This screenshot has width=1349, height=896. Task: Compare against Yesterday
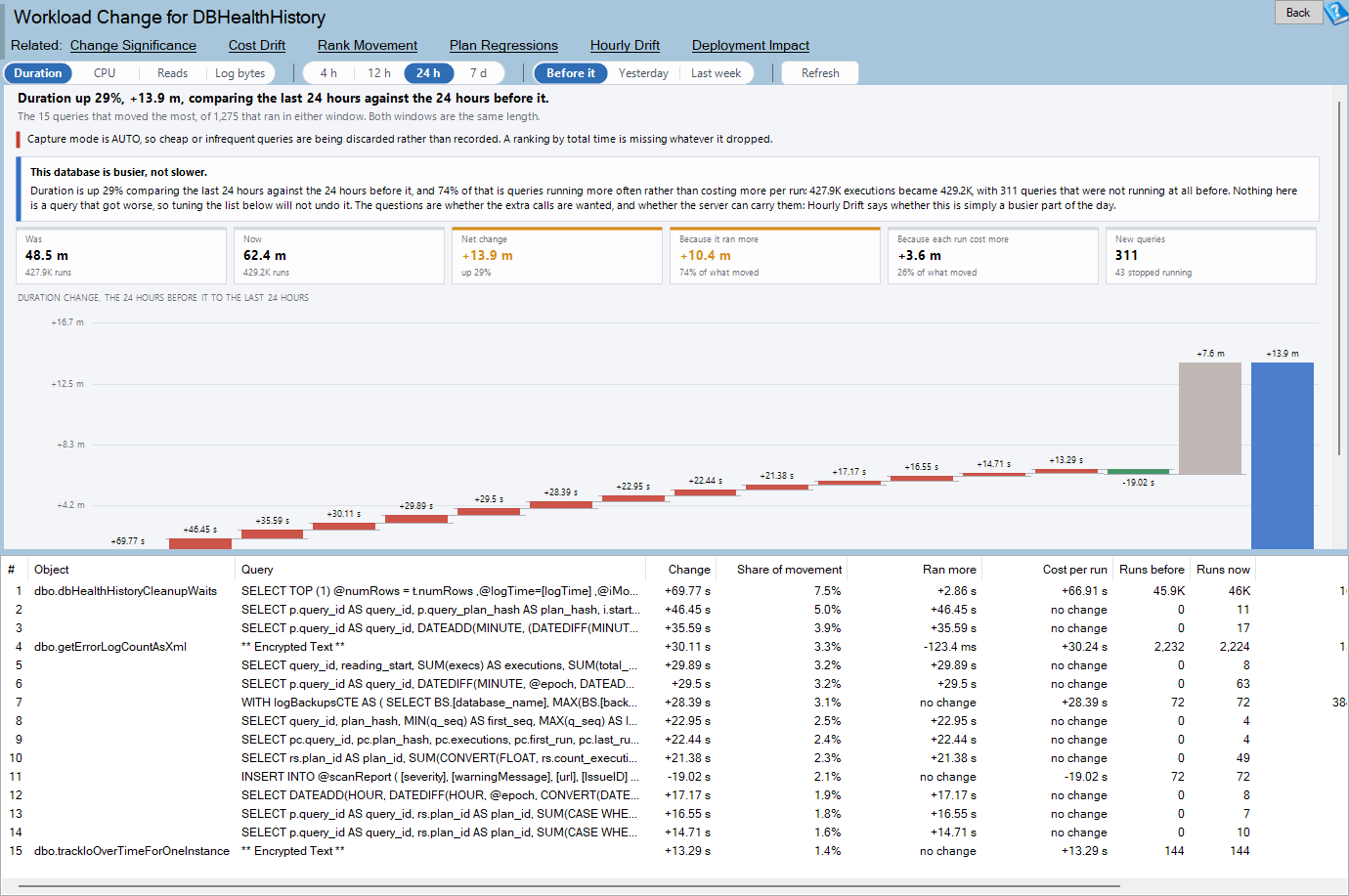643,73
